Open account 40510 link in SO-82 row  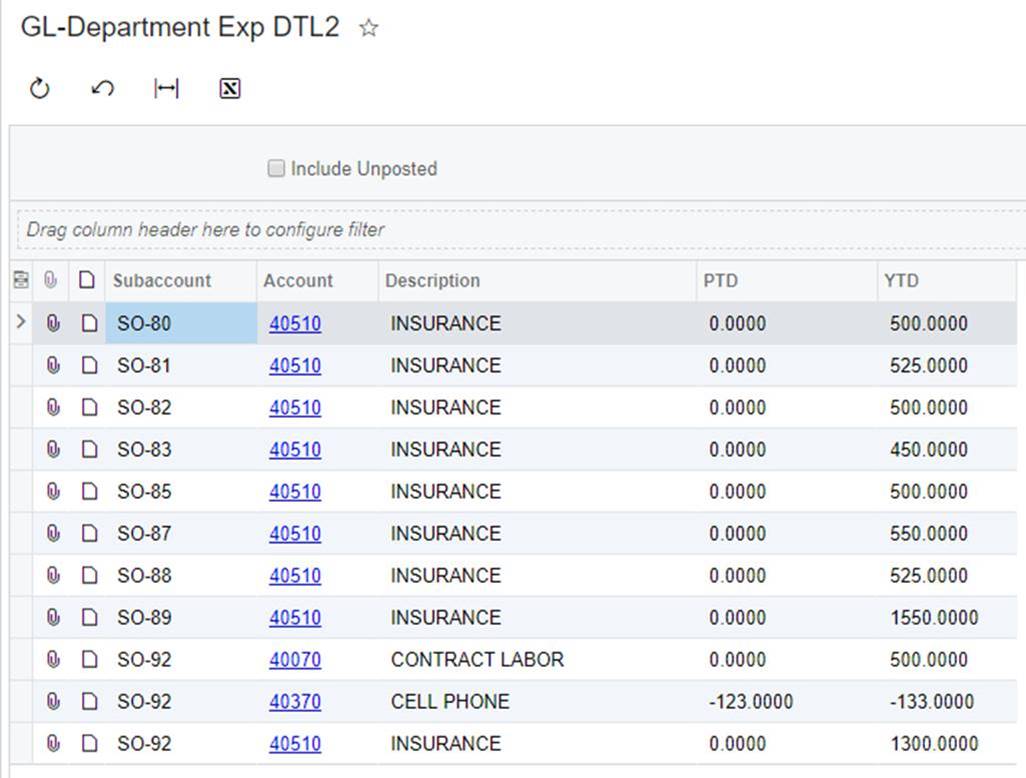click(x=295, y=407)
